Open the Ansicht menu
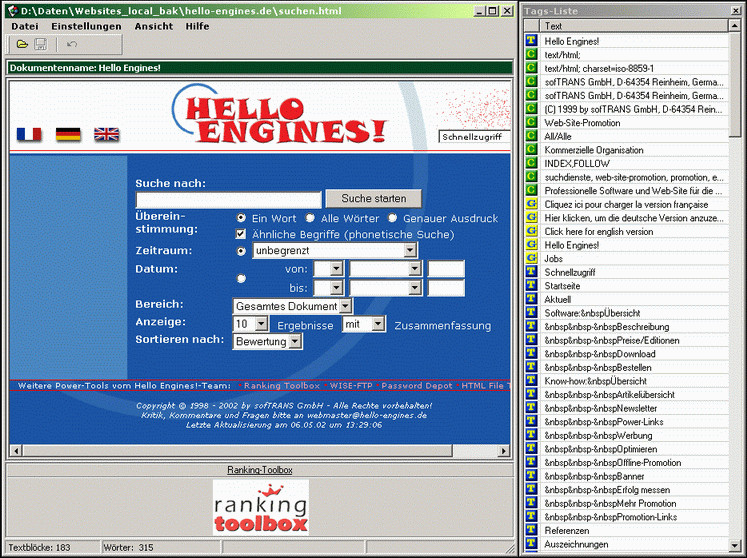 (x=153, y=26)
